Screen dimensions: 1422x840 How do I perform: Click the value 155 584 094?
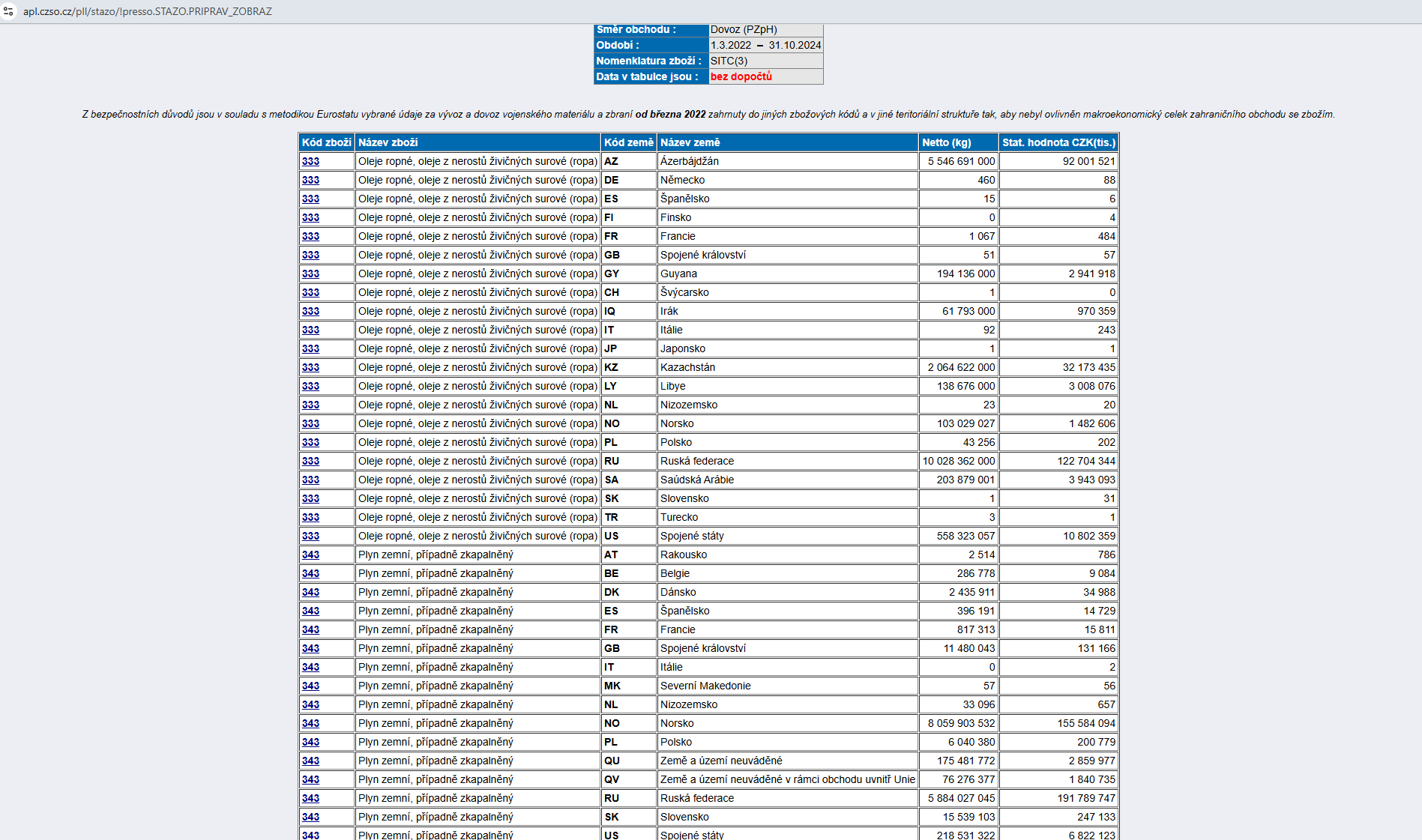coord(1086,723)
